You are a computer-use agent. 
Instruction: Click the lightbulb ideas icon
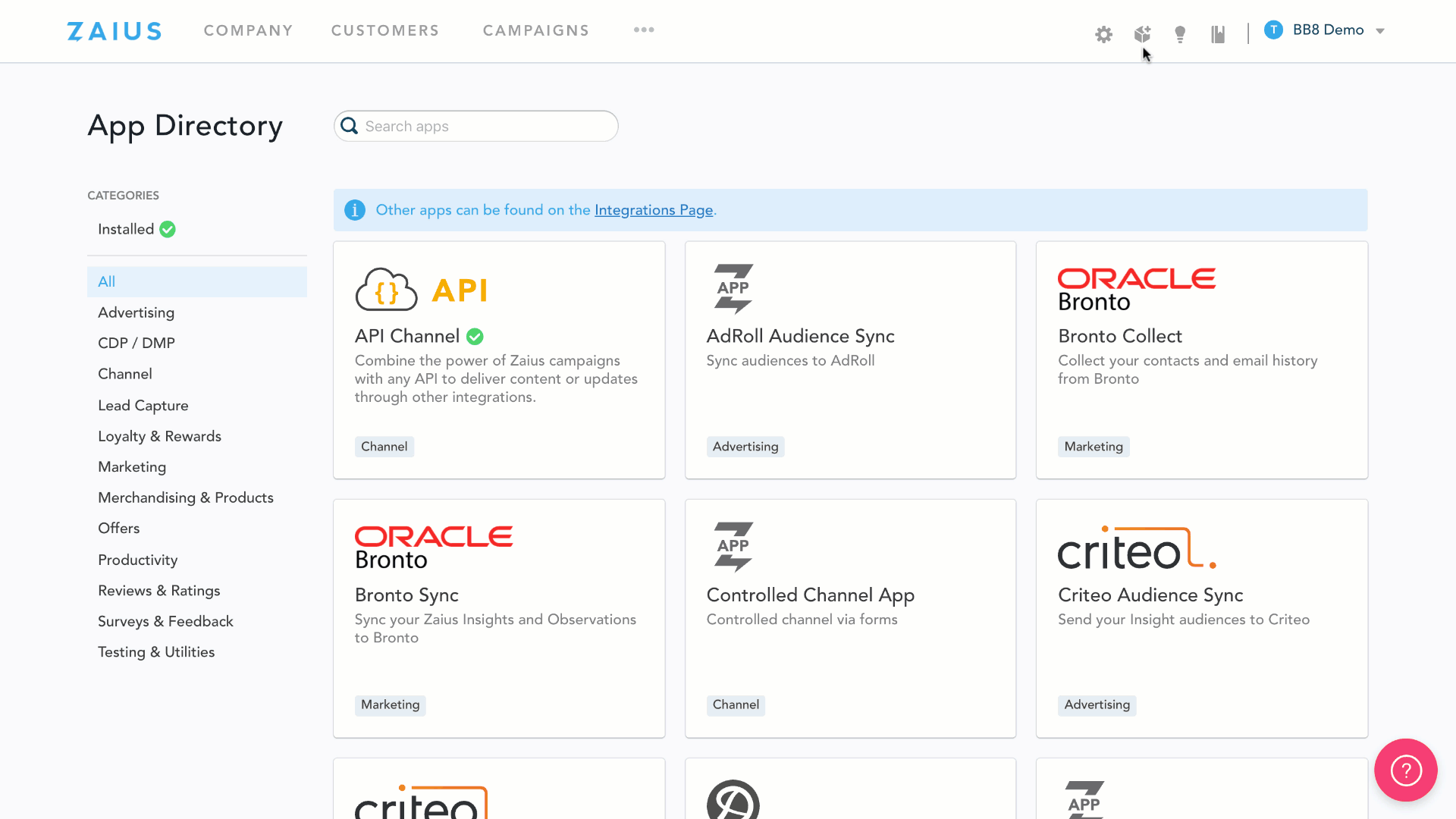click(x=1180, y=34)
